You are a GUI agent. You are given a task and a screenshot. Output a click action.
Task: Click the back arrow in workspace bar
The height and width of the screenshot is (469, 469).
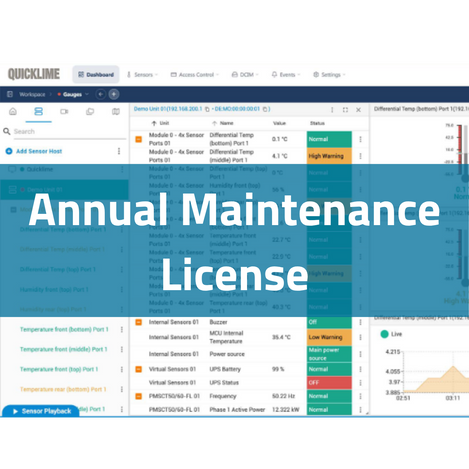point(100,94)
